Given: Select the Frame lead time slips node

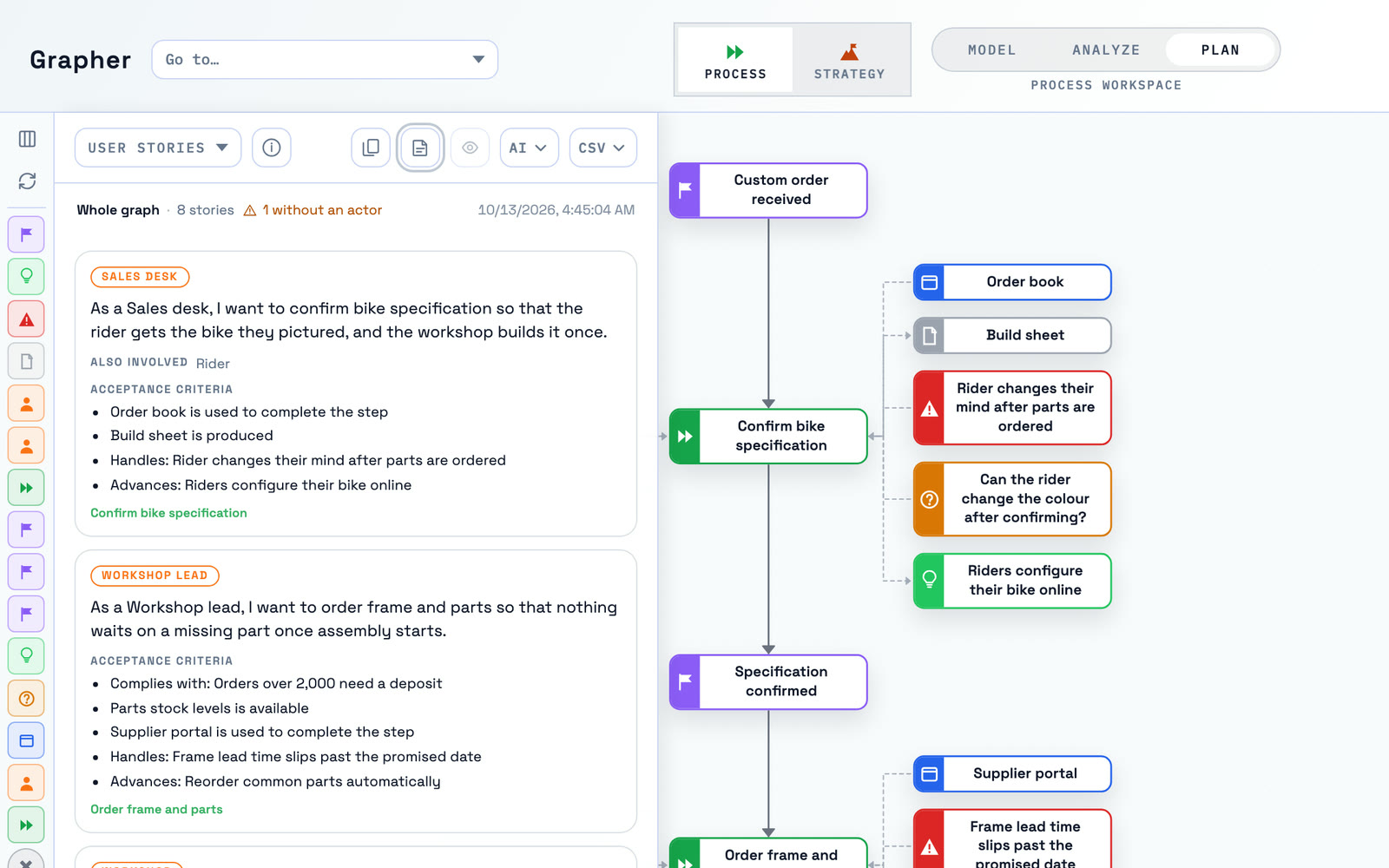Looking at the screenshot, I should click(x=1013, y=838).
